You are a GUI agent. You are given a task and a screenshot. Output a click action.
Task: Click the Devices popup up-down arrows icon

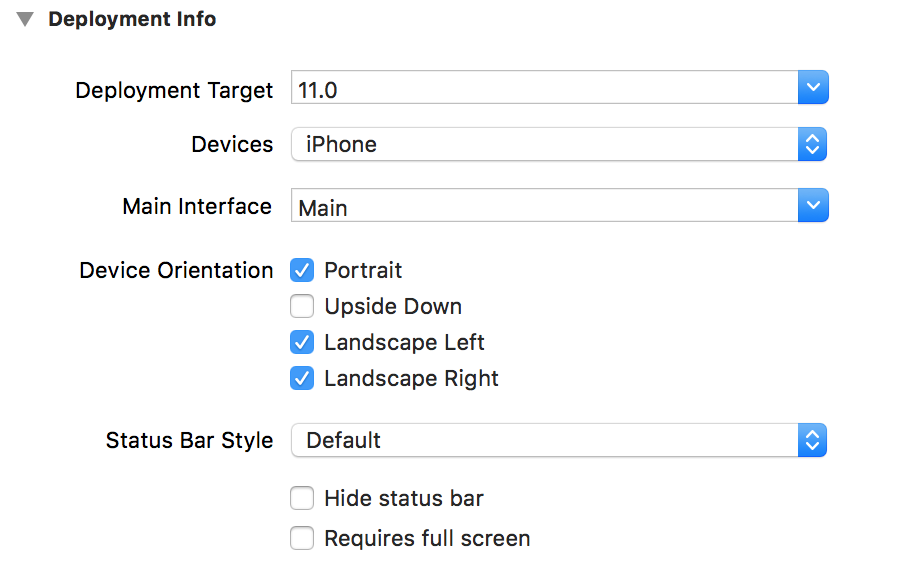coord(813,144)
